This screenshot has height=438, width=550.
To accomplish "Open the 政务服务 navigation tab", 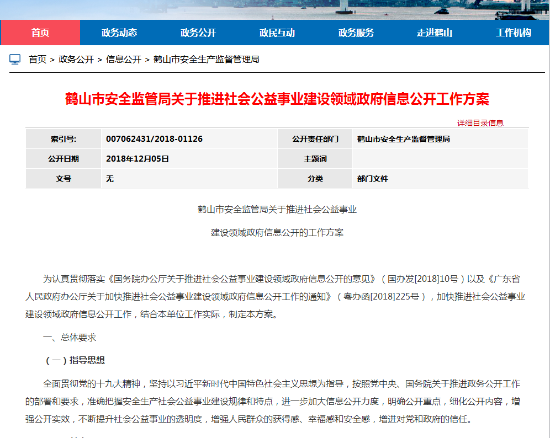I will [356, 33].
